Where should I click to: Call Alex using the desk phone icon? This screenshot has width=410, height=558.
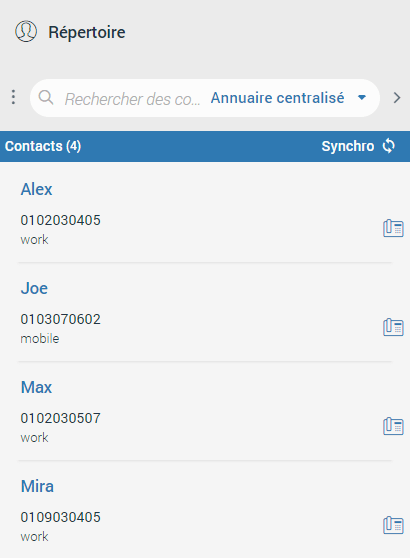(x=393, y=228)
